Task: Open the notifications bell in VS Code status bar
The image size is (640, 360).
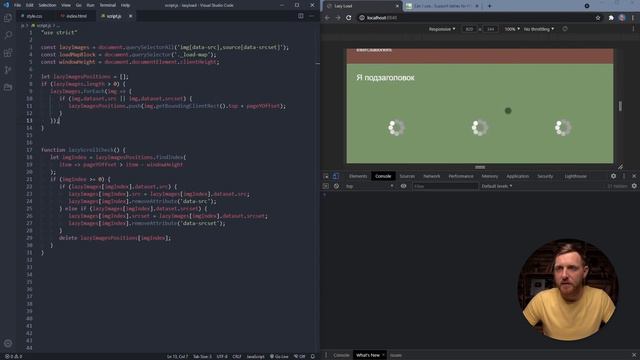Action: (x=313, y=356)
